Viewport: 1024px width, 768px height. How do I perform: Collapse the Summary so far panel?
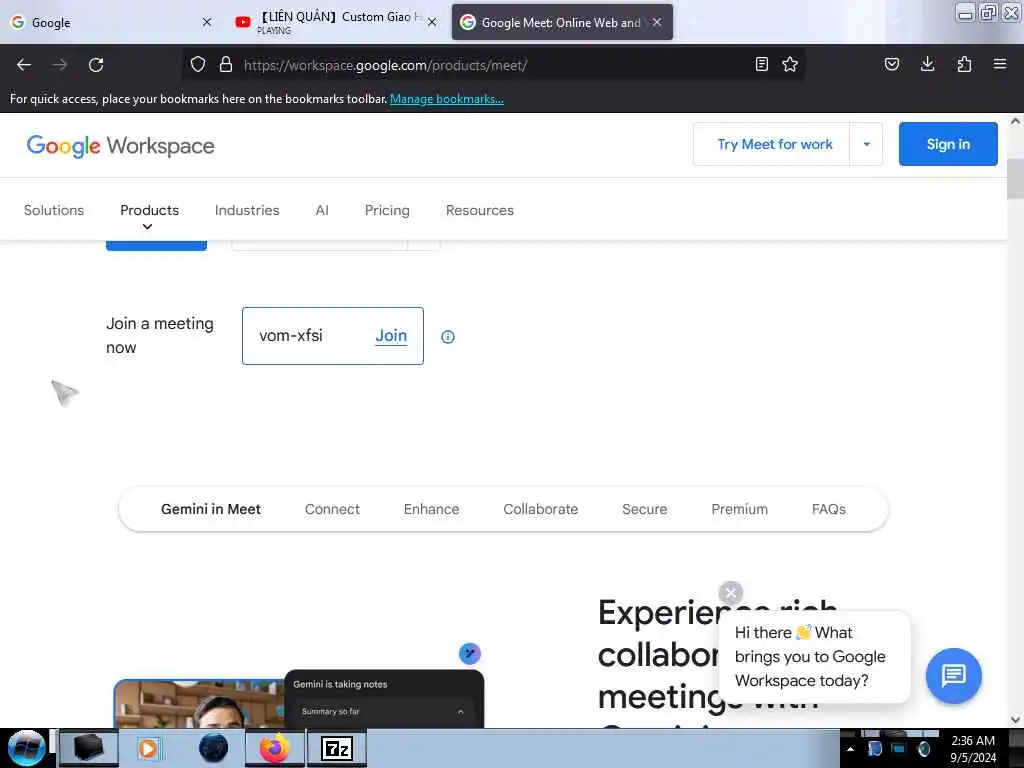click(x=460, y=712)
